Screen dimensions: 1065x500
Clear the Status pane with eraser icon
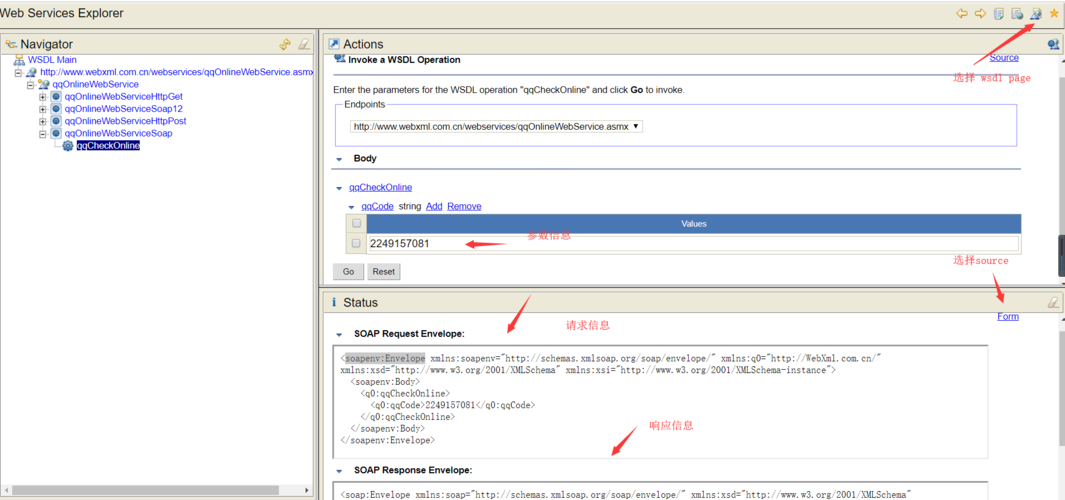1053,302
